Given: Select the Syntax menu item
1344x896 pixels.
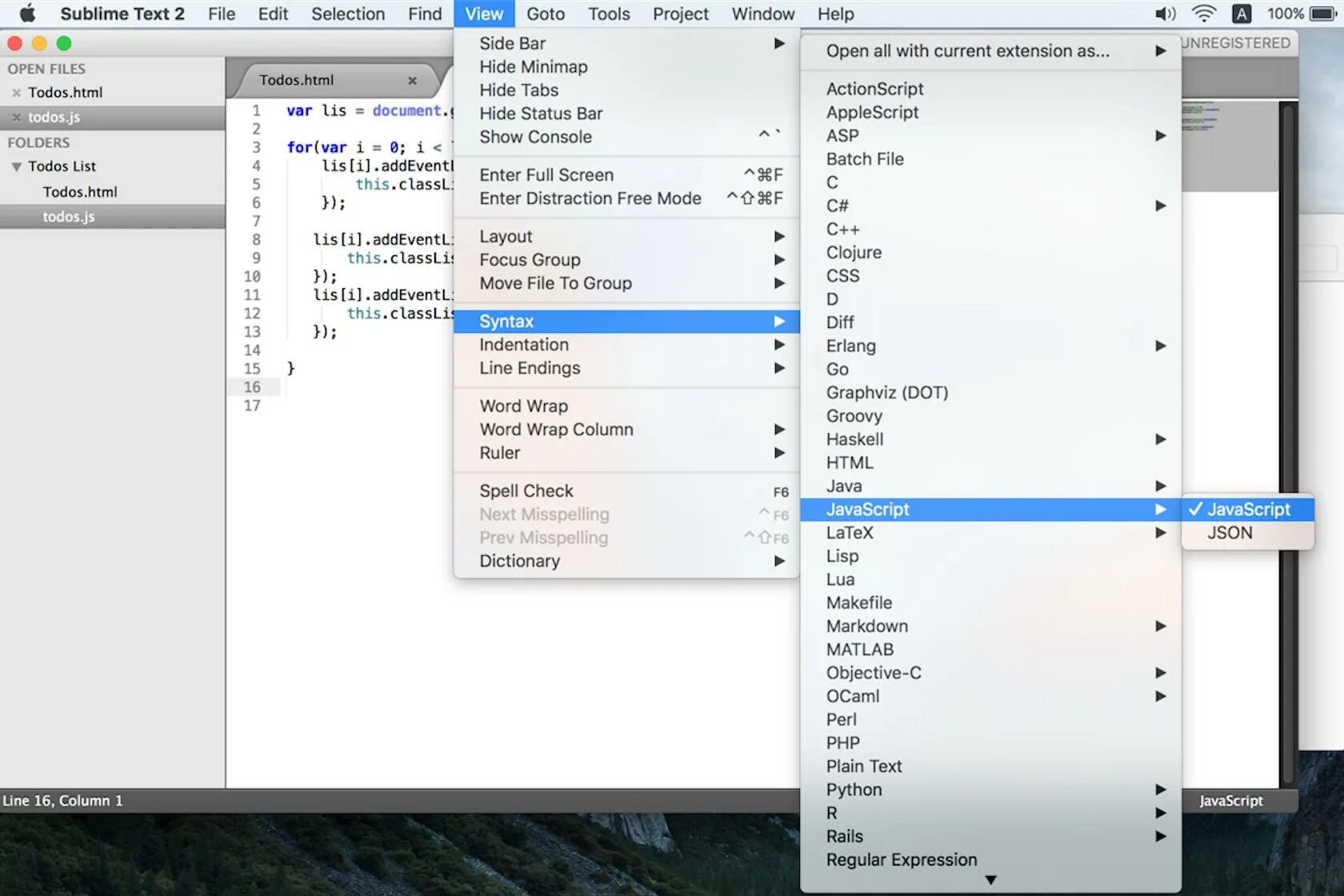Looking at the screenshot, I should (626, 322).
